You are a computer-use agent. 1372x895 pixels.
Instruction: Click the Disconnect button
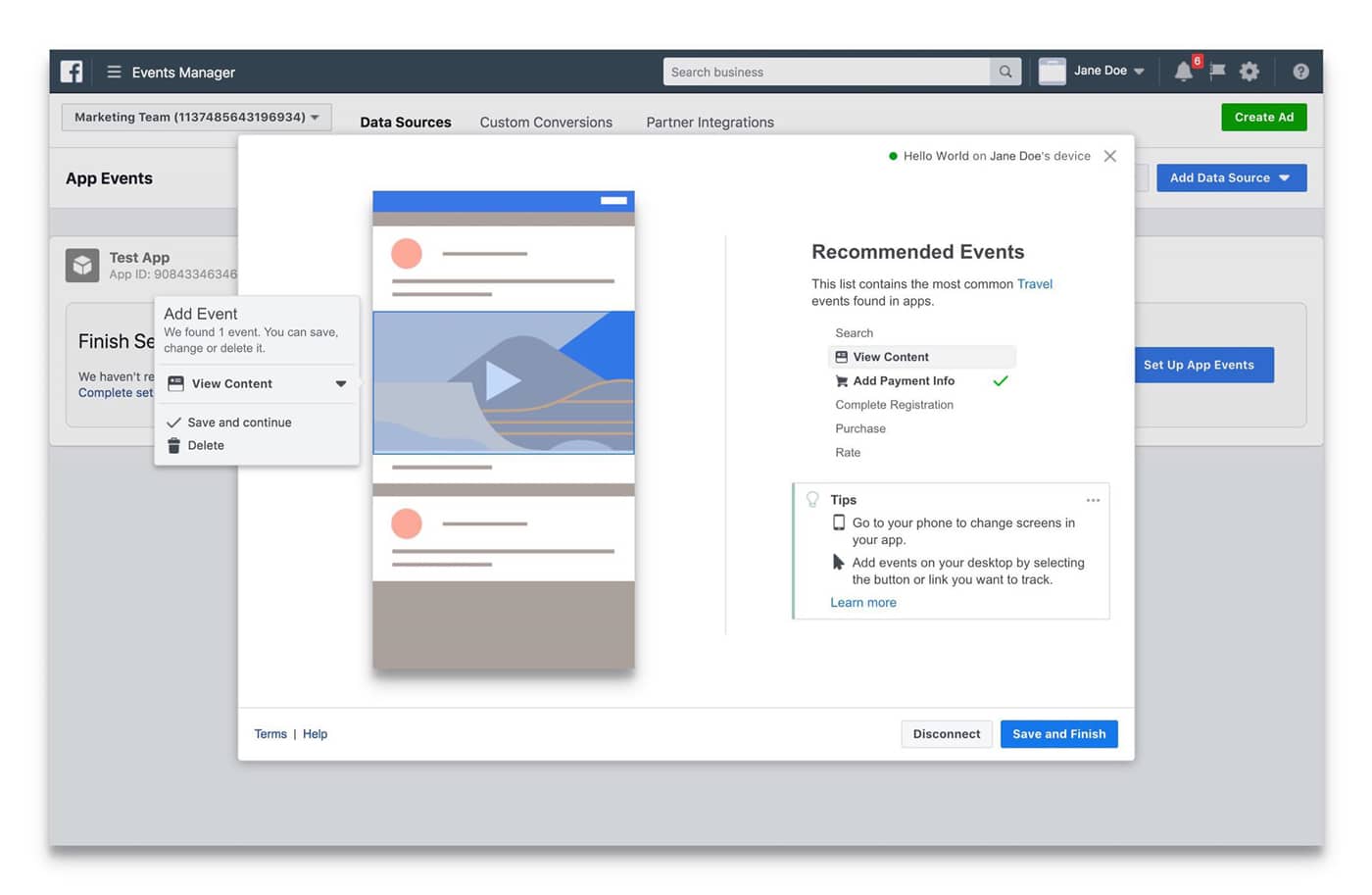(x=947, y=734)
